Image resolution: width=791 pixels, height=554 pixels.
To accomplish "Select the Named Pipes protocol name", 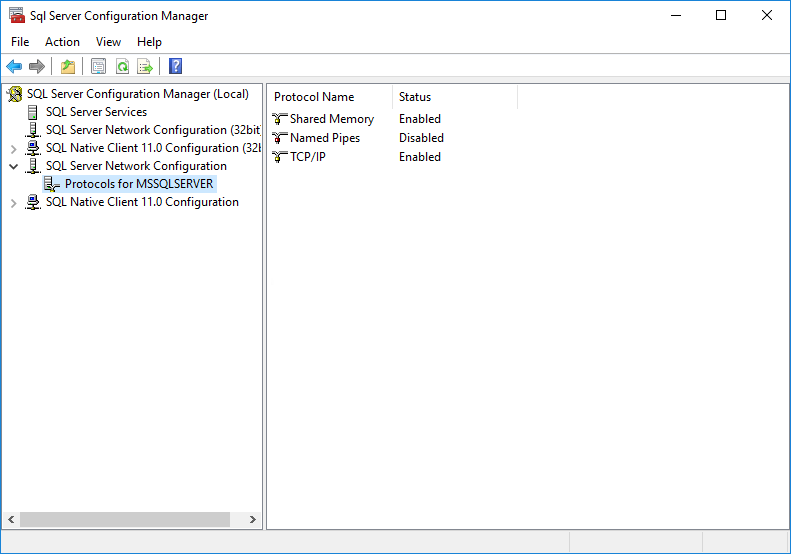I will click(x=325, y=138).
